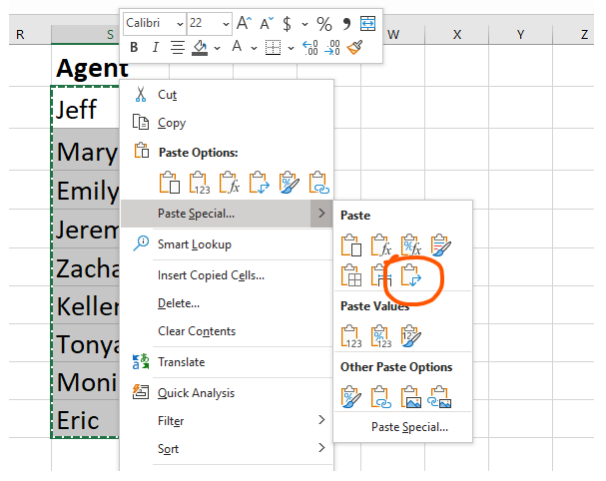
Task: Select column header W
Action: (x=393, y=35)
